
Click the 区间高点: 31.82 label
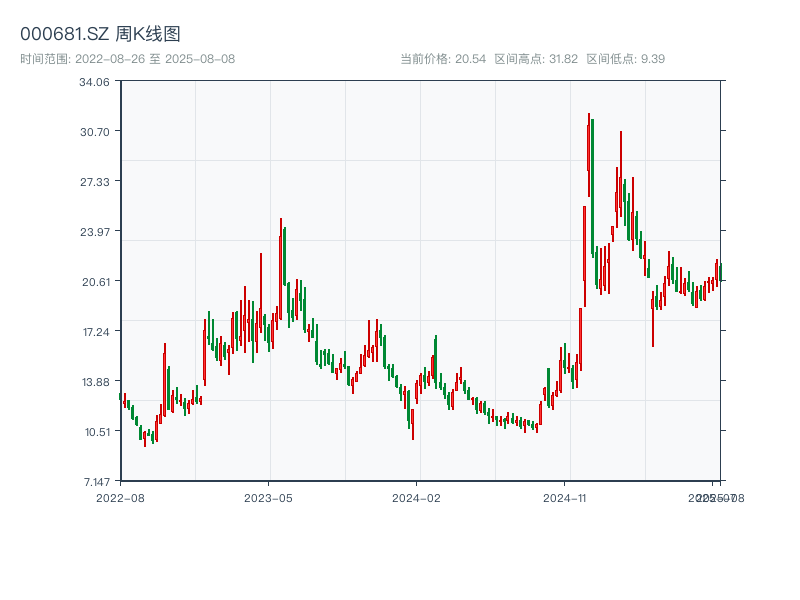[x=537, y=57]
